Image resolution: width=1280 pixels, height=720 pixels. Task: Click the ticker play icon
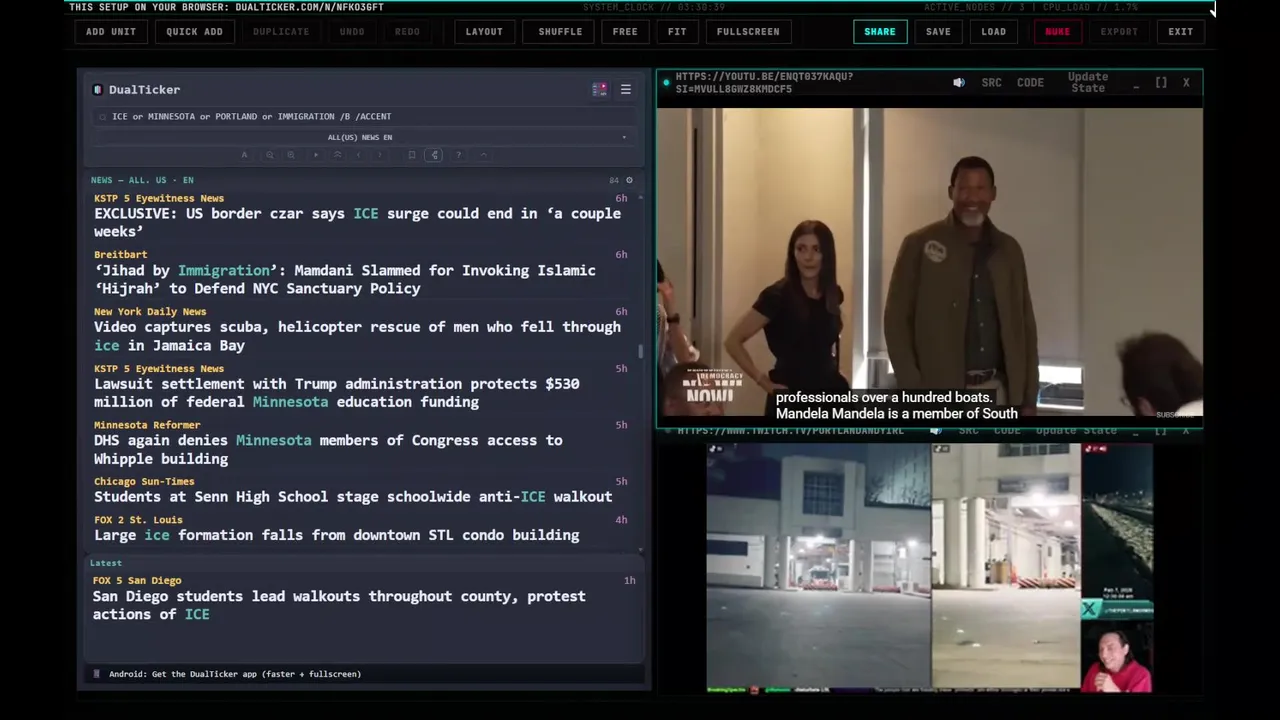click(x=316, y=155)
